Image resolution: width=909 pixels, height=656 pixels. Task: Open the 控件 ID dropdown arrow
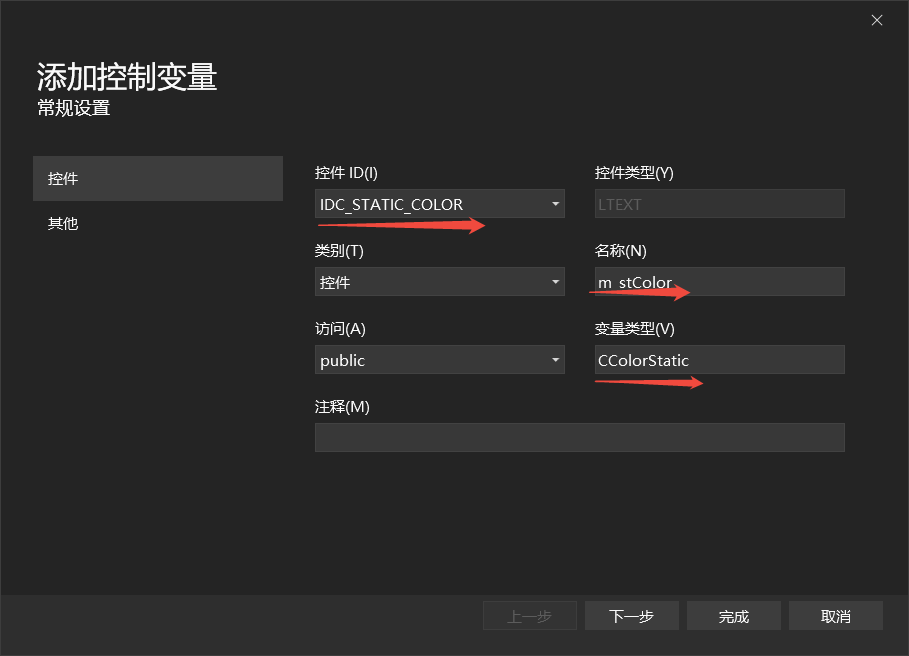pos(554,204)
